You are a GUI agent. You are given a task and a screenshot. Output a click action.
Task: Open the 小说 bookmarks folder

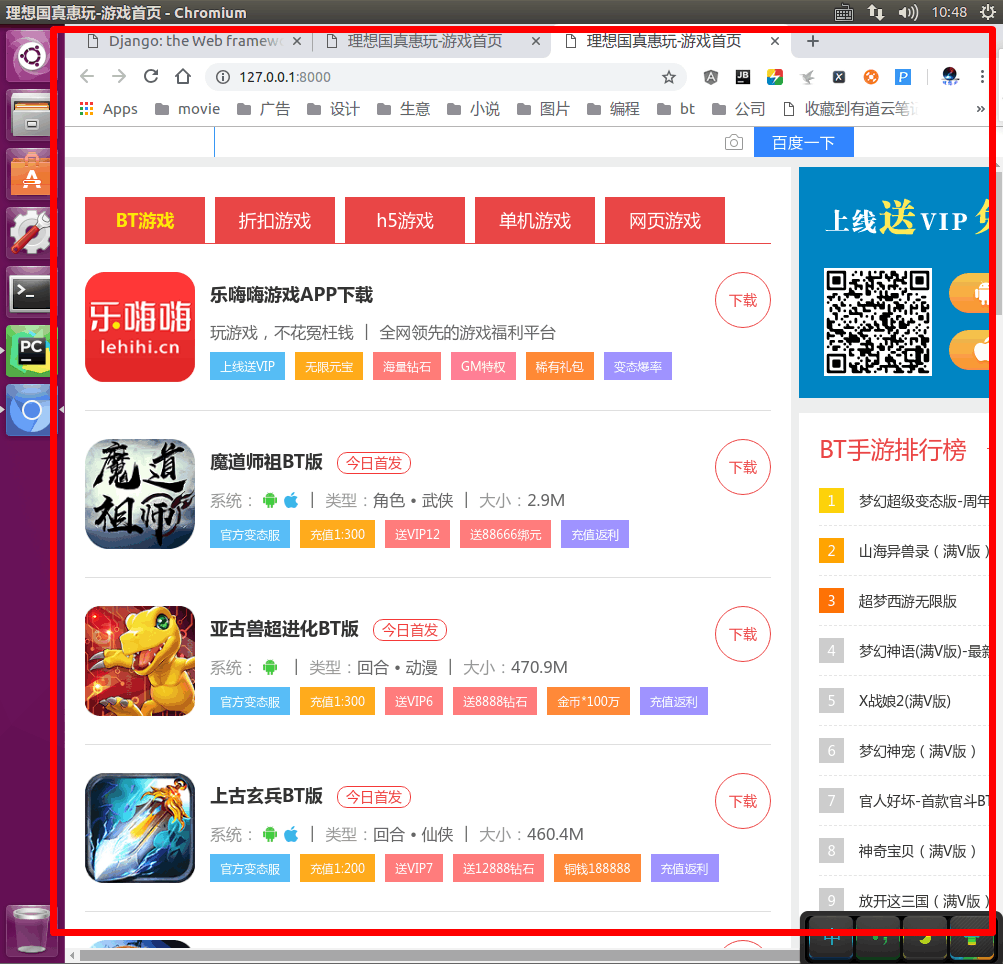(x=473, y=109)
